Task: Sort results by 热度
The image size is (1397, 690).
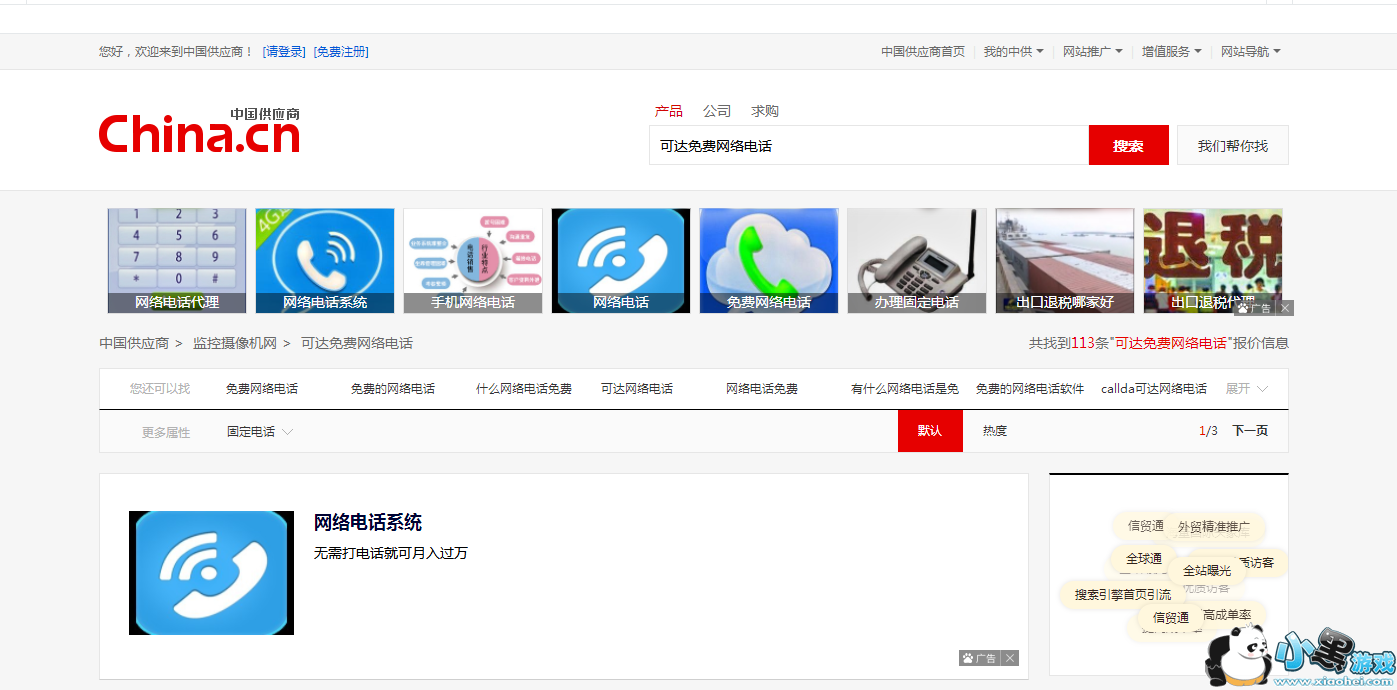Action: (x=995, y=431)
